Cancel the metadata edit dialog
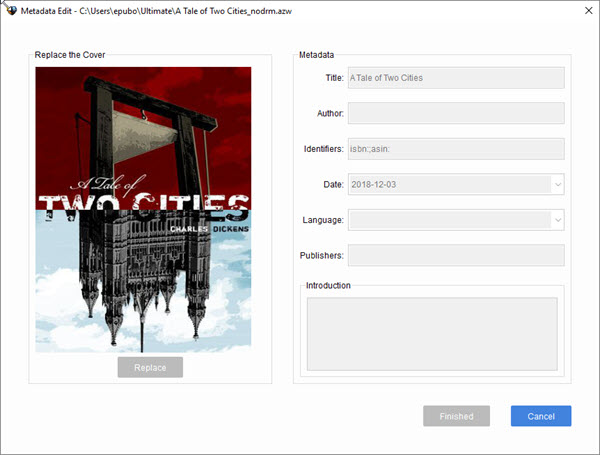The image size is (600, 455). click(x=541, y=416)
